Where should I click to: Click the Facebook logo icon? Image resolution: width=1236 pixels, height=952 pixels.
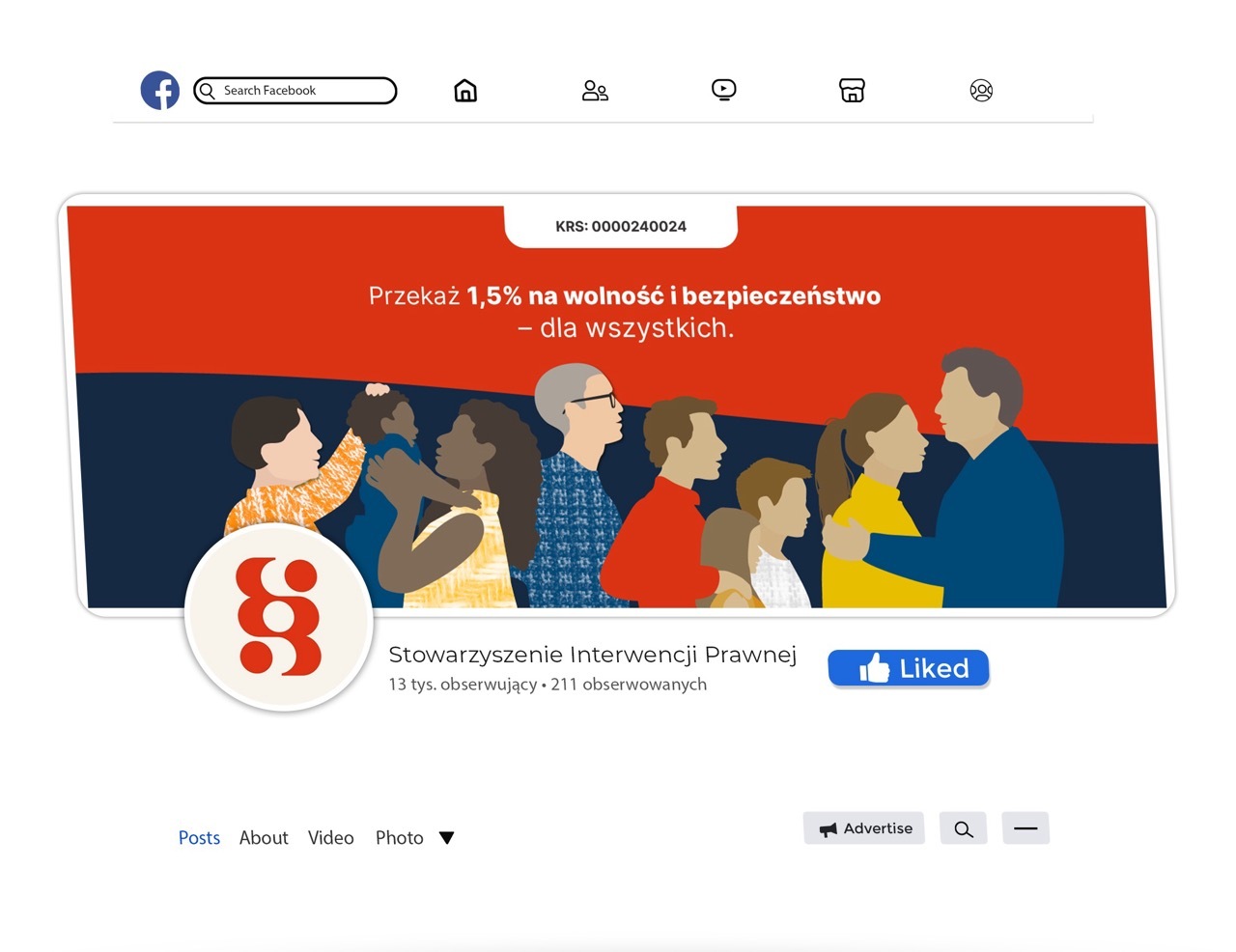pyautogui.click(x=160, y=91)
